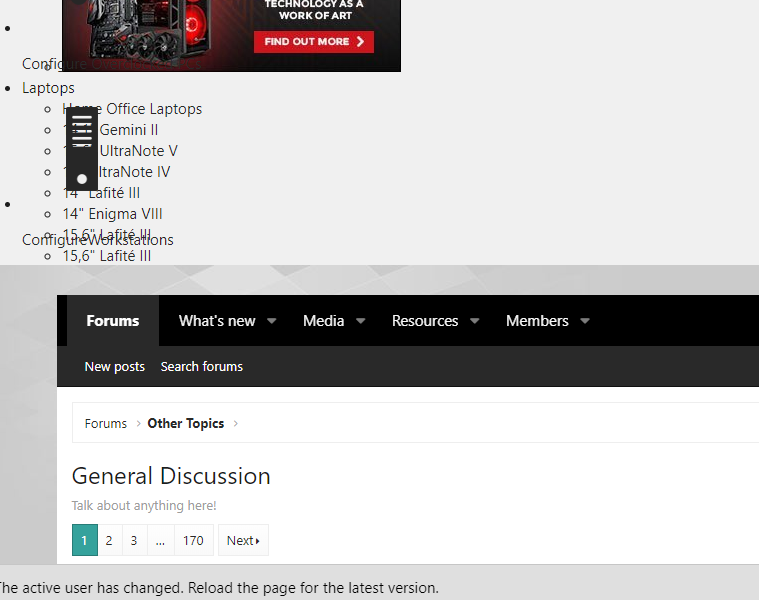759x600 pixels.
Task: Click the ROG gaming PC banner image
Action: click(231, 34)
